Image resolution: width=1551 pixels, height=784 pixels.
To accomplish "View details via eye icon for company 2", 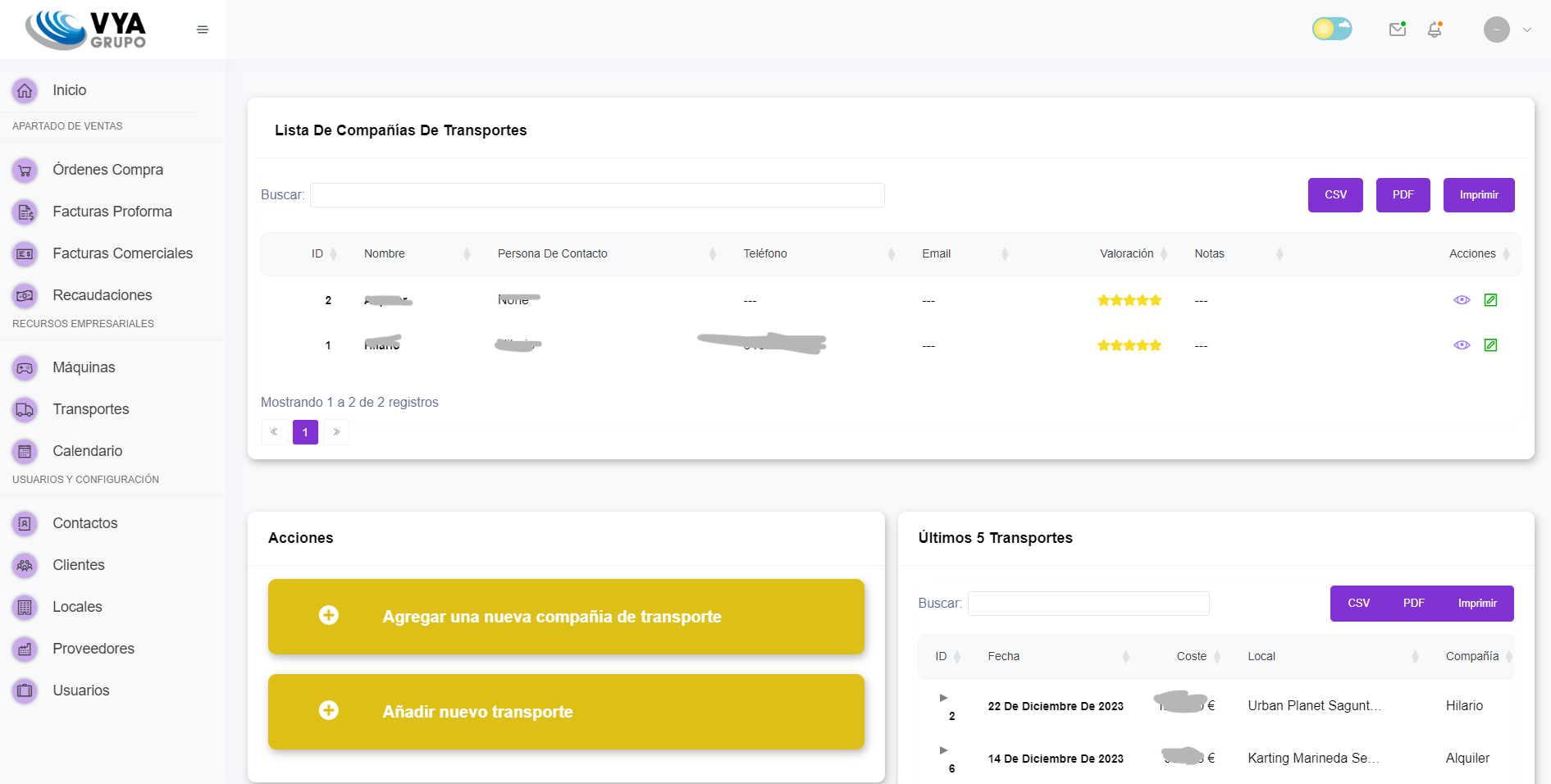I will [x=1462, y=300].
